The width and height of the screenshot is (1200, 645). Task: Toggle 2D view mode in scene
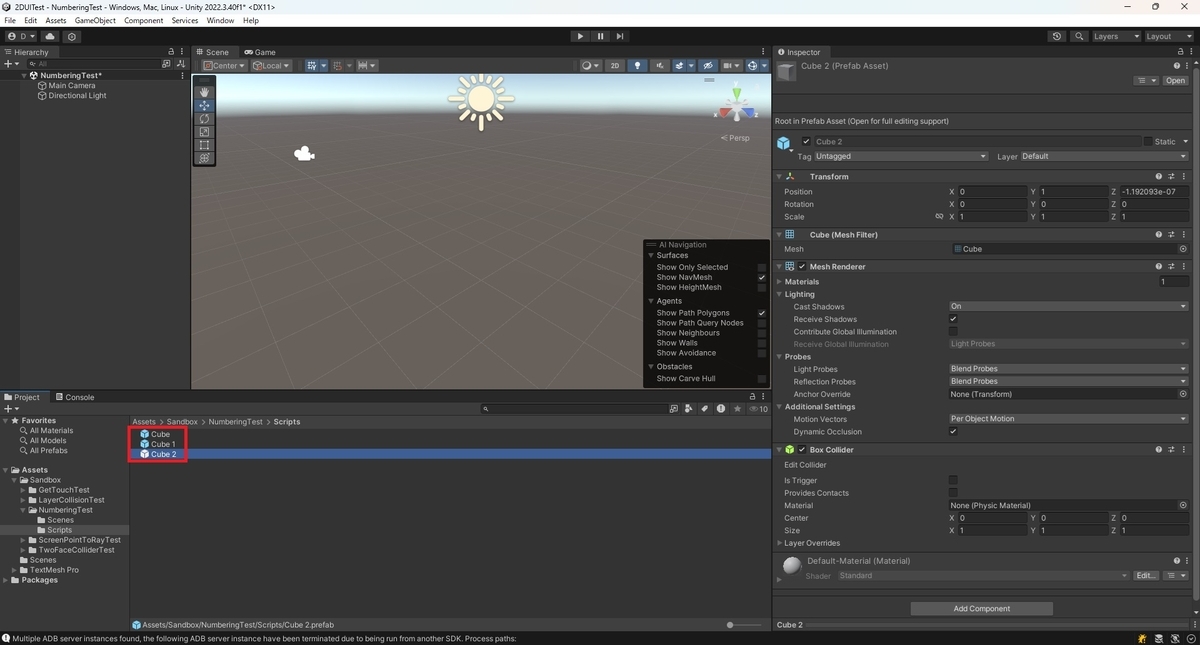pyautogui.click(x=615, y=66)
